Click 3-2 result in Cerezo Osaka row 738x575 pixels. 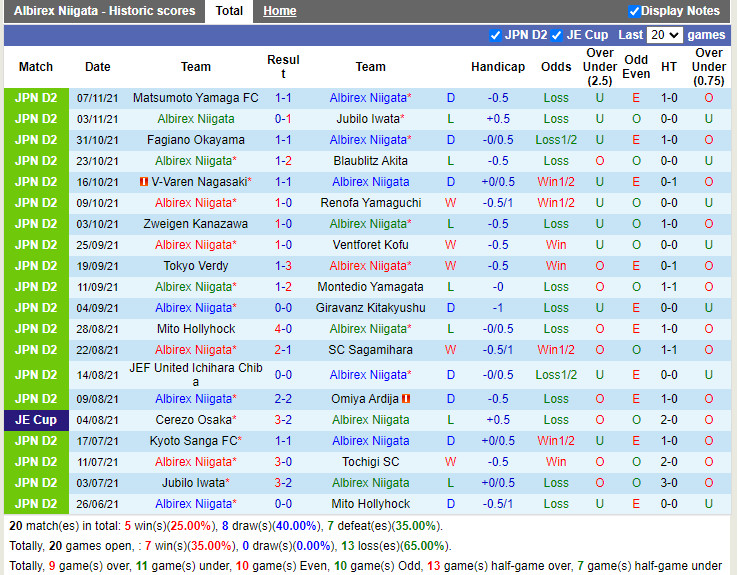[x=283, y=420]
